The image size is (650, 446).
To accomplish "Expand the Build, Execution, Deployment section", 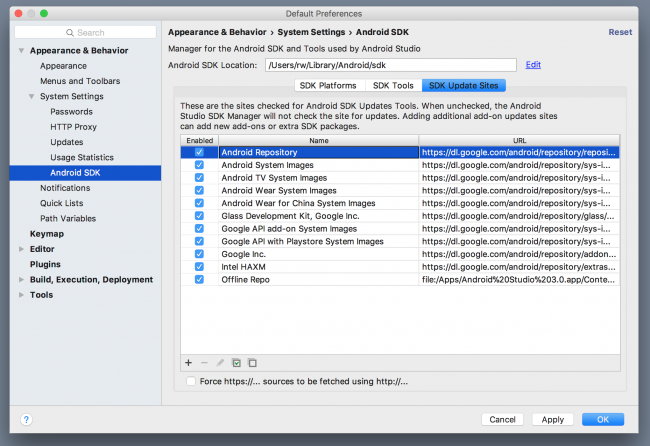I will coord(22,280).
